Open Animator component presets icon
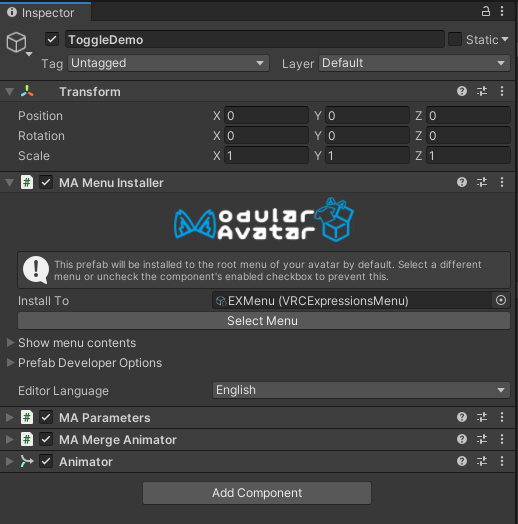Viewport: 518px width, 524px height. (x=482, y=462)
